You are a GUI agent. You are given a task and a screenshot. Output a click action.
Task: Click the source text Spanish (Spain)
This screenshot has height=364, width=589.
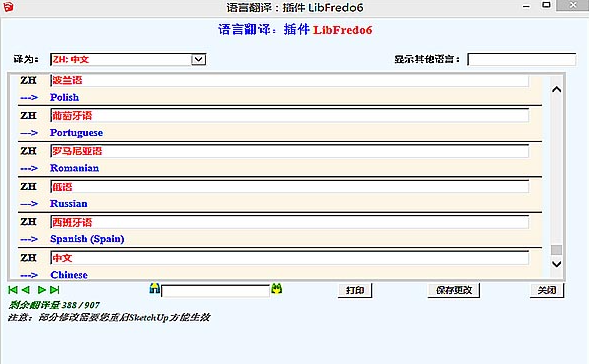[x=87, y=239]
